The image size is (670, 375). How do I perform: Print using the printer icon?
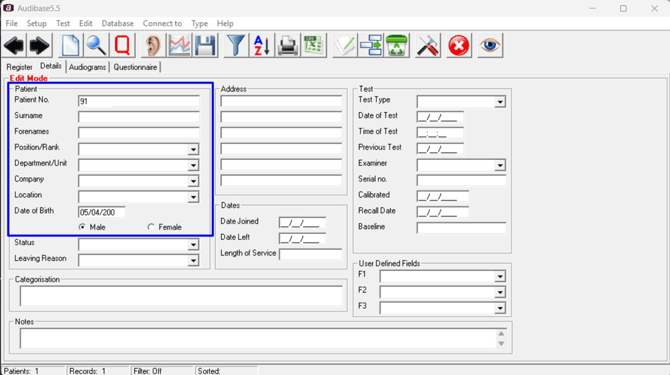[x=288, y=45]
